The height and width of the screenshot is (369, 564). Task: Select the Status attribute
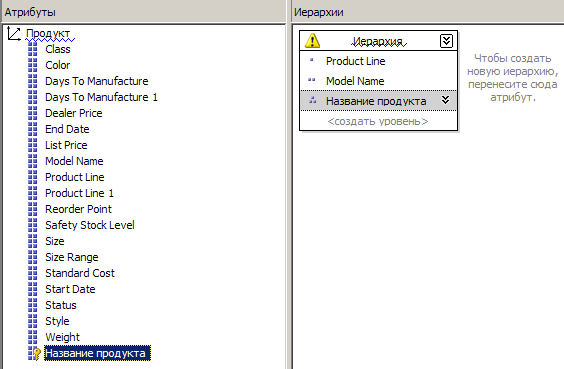[61, 305]
